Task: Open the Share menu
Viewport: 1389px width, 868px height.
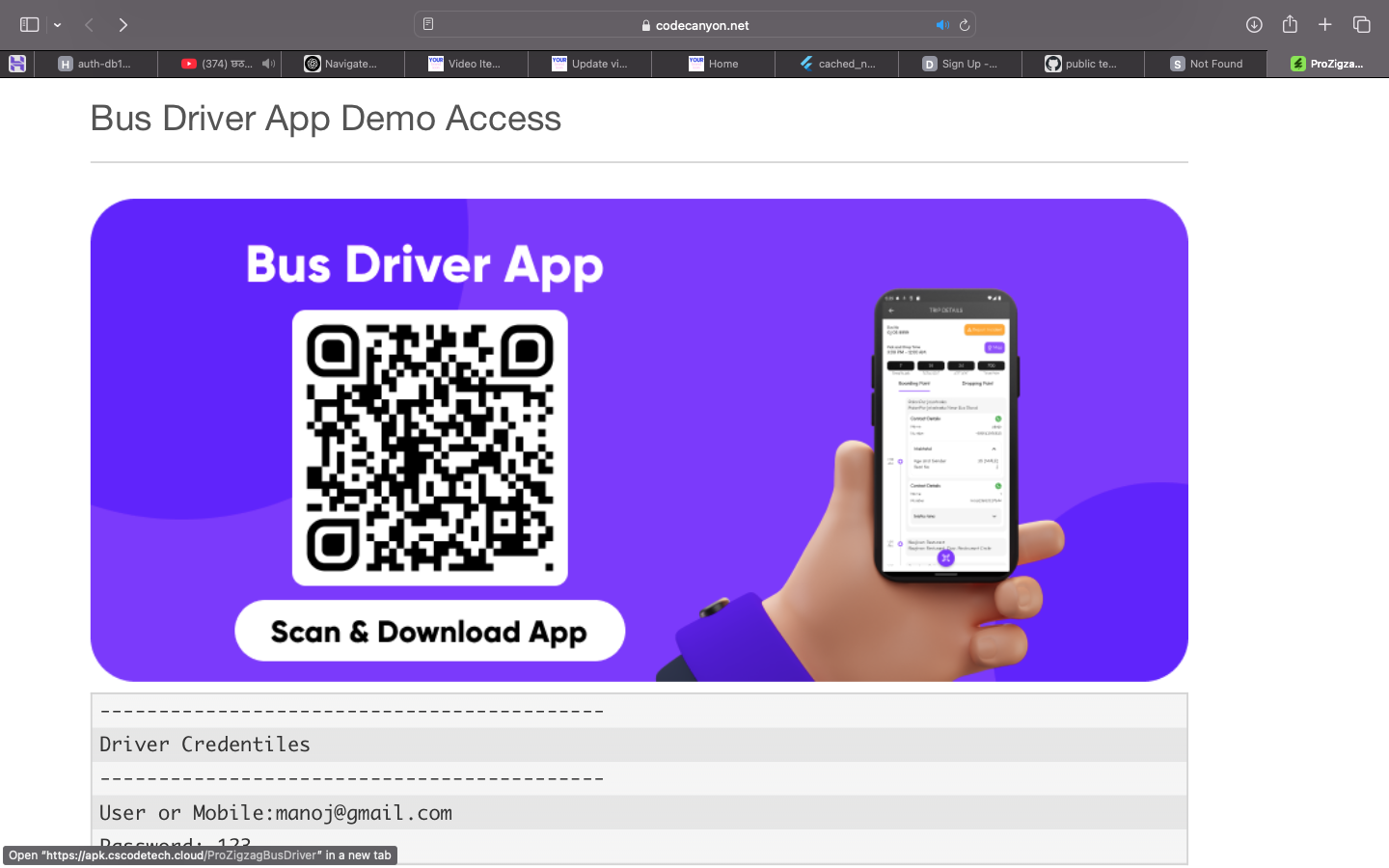Action: pos(1290,25)
